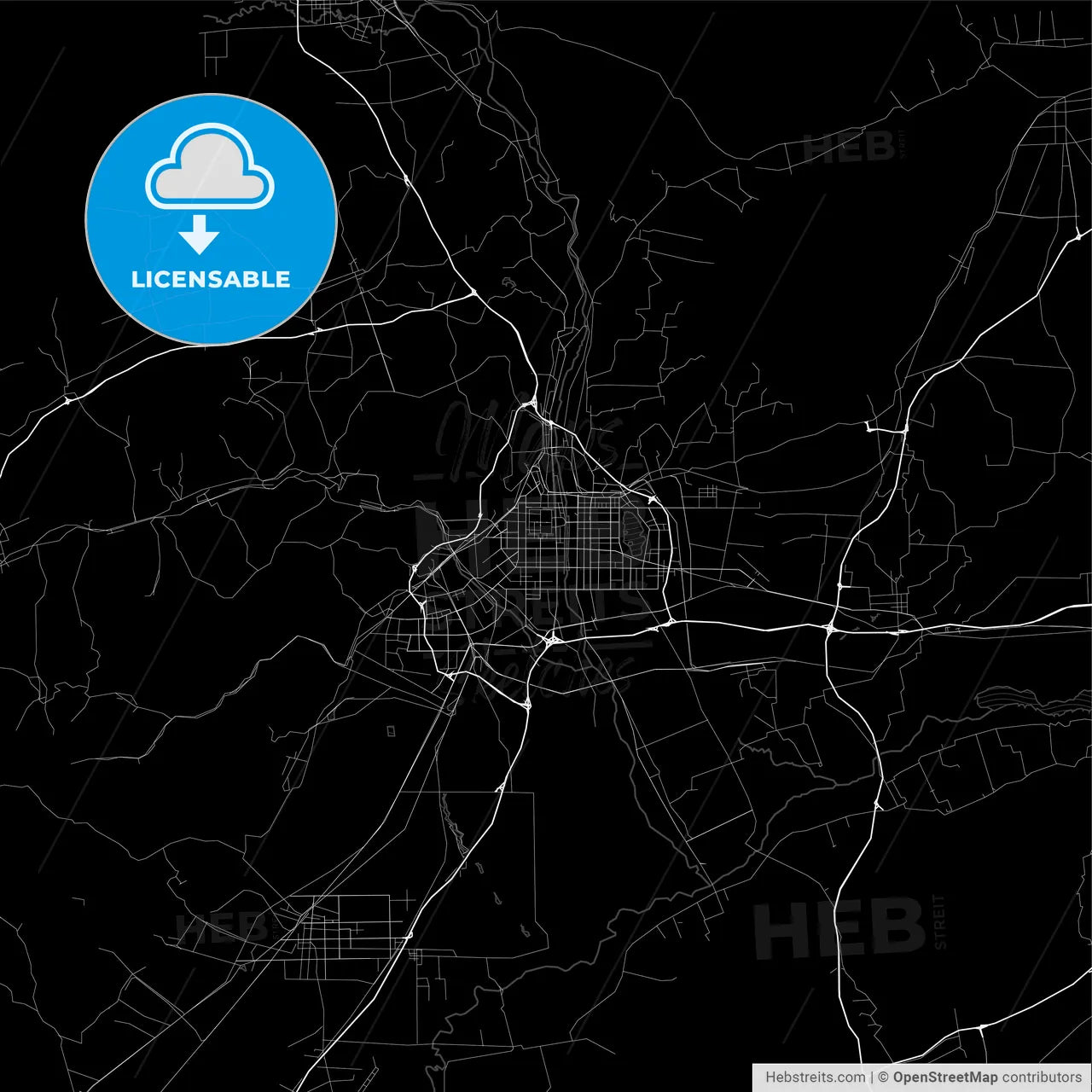Click the copyright symbol in the attribution text

[x=882, y=1077]
